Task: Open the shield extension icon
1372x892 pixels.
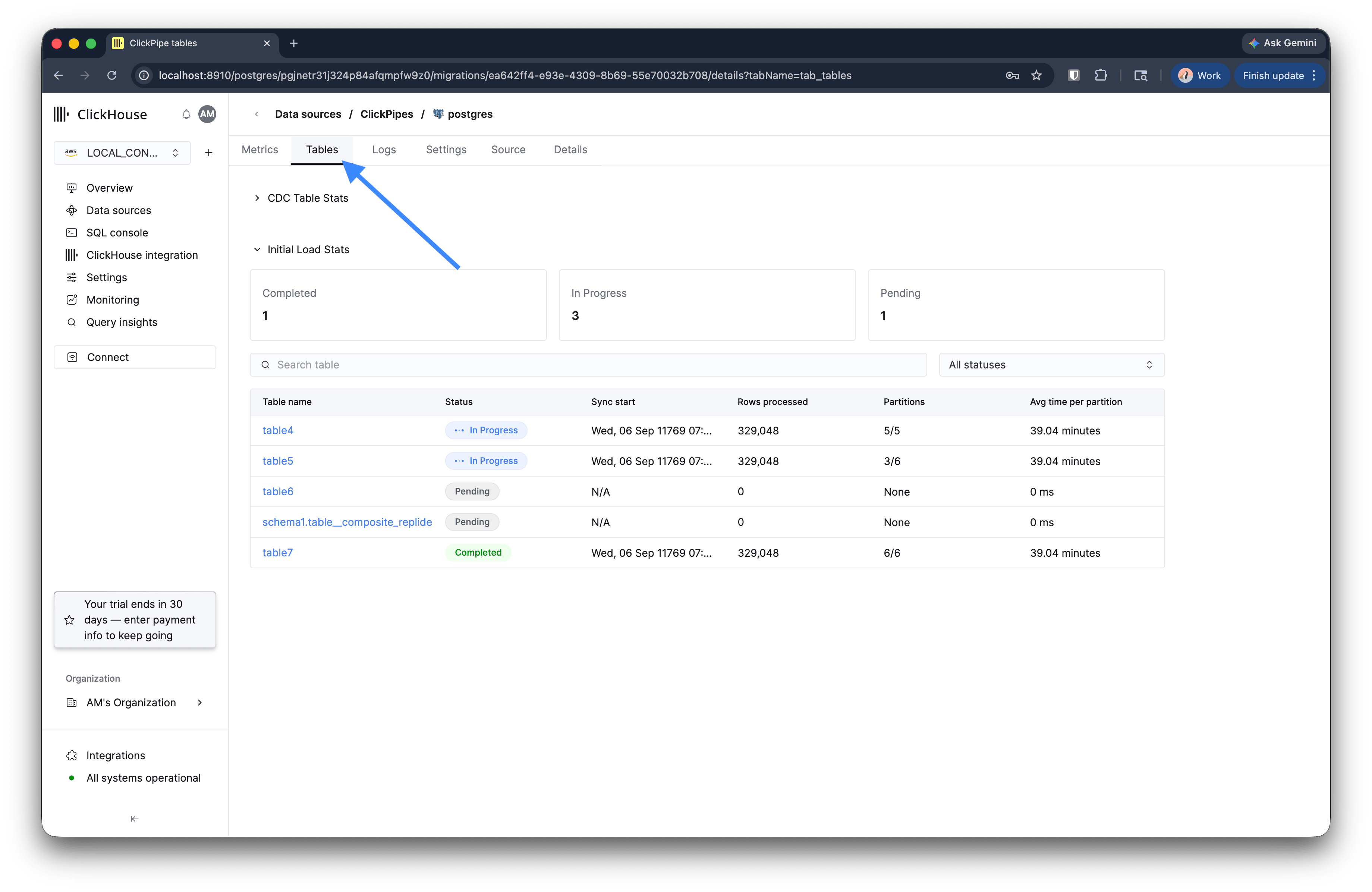Action: [x=1073, y=76]
